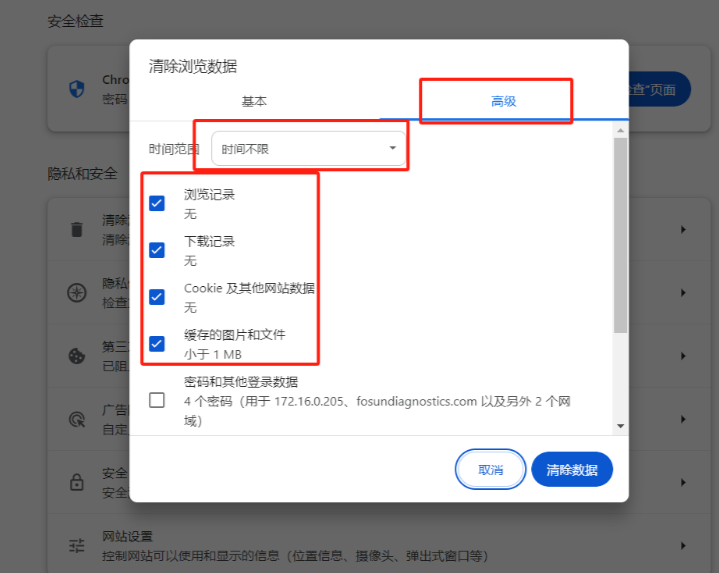Click the shield icon in 安全检查 card
Image resolution: width=719 pixels, height=573 pixels.
pyautogui.click(x=77, y=89)
